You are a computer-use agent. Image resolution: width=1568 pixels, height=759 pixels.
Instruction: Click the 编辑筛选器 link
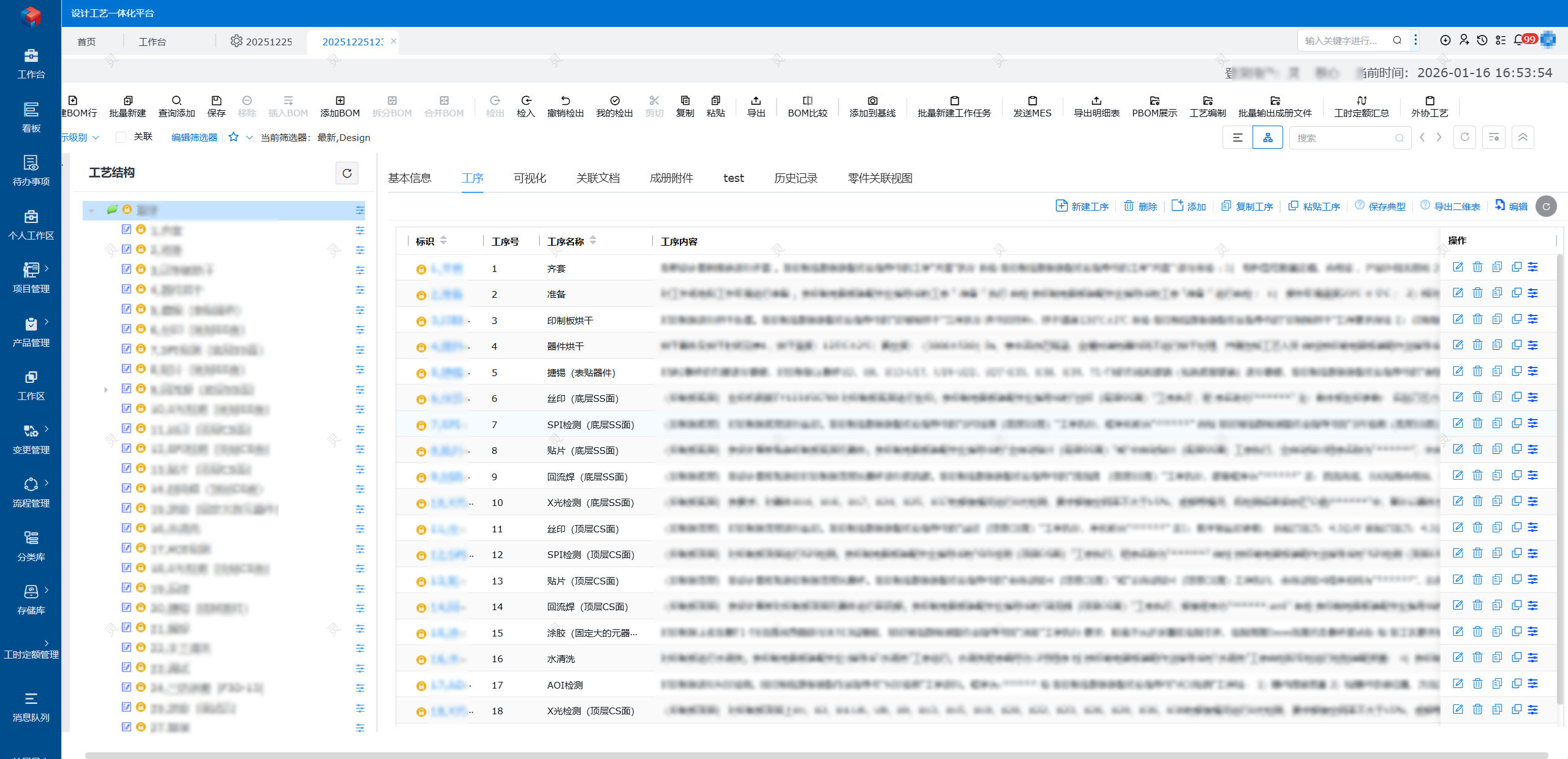click(194, 138)
